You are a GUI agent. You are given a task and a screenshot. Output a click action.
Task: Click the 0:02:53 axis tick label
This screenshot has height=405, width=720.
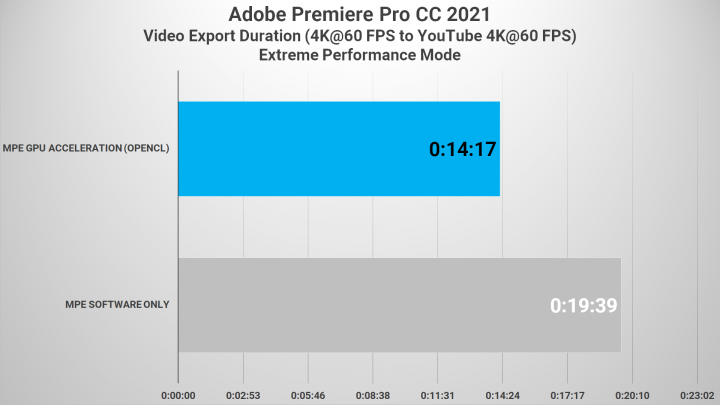coord(243,395)
